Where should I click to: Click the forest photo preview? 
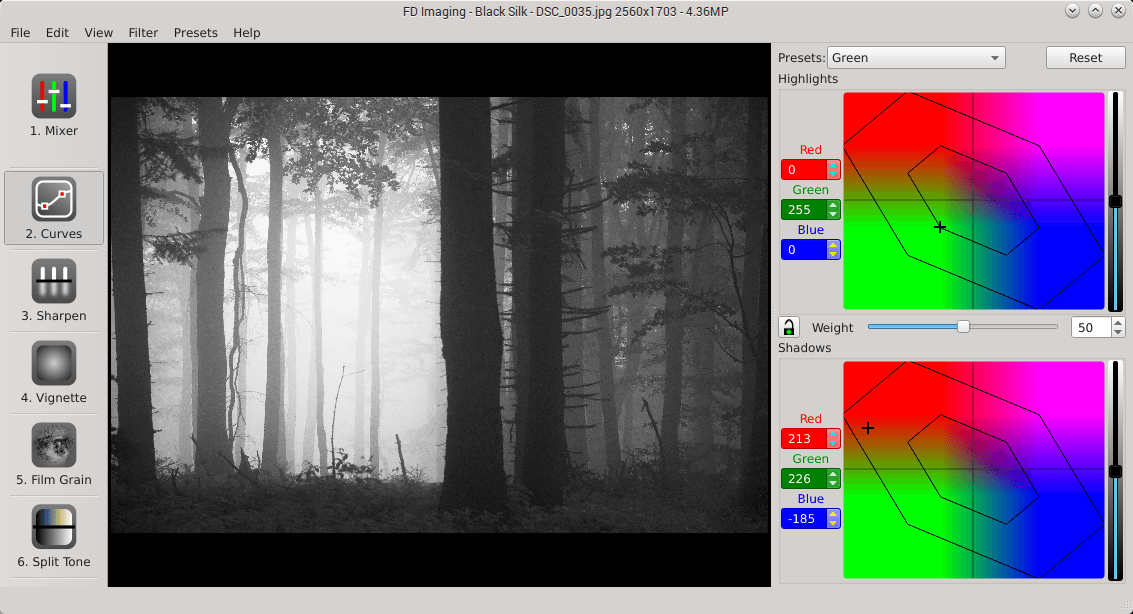439,315
